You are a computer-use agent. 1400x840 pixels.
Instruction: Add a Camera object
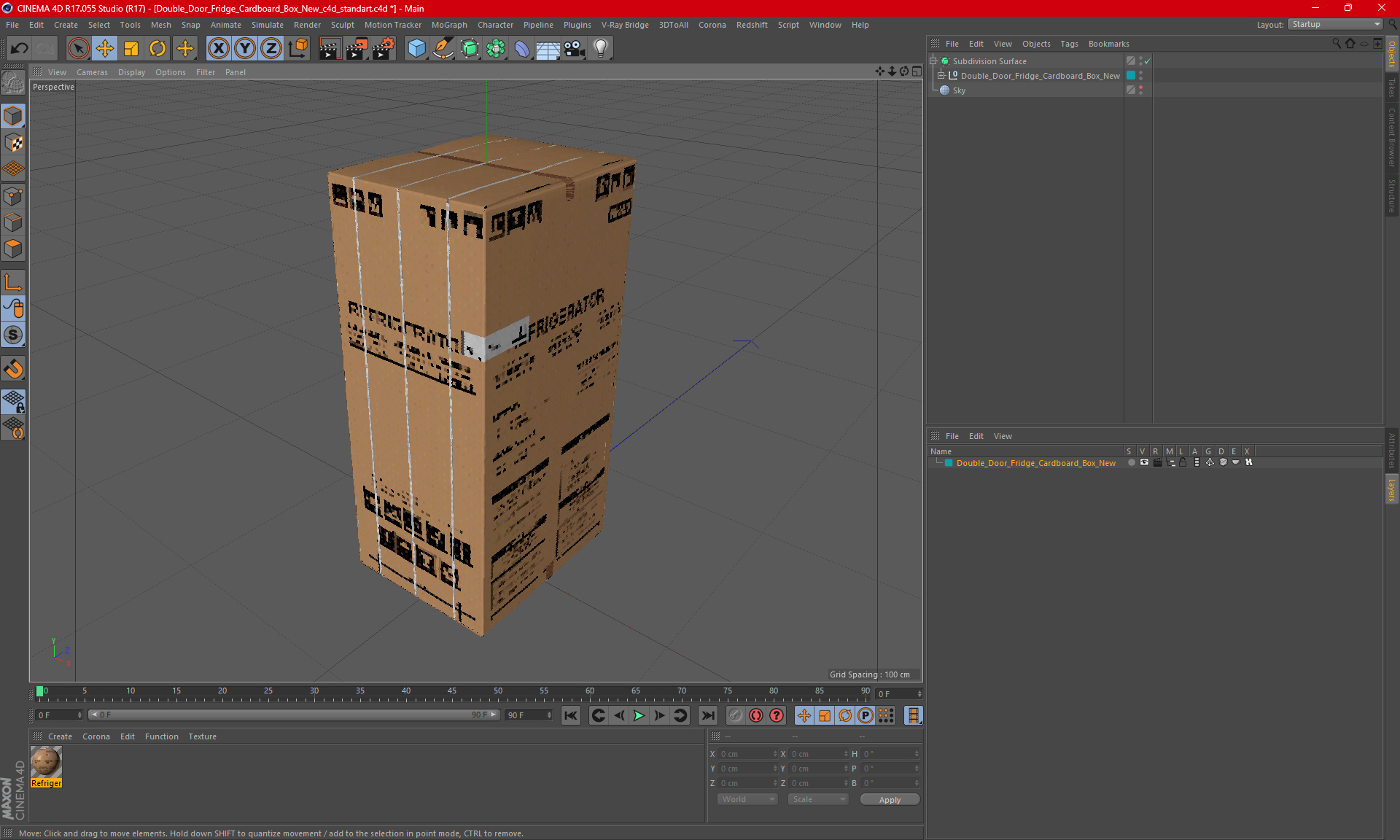tap(575, 49)
